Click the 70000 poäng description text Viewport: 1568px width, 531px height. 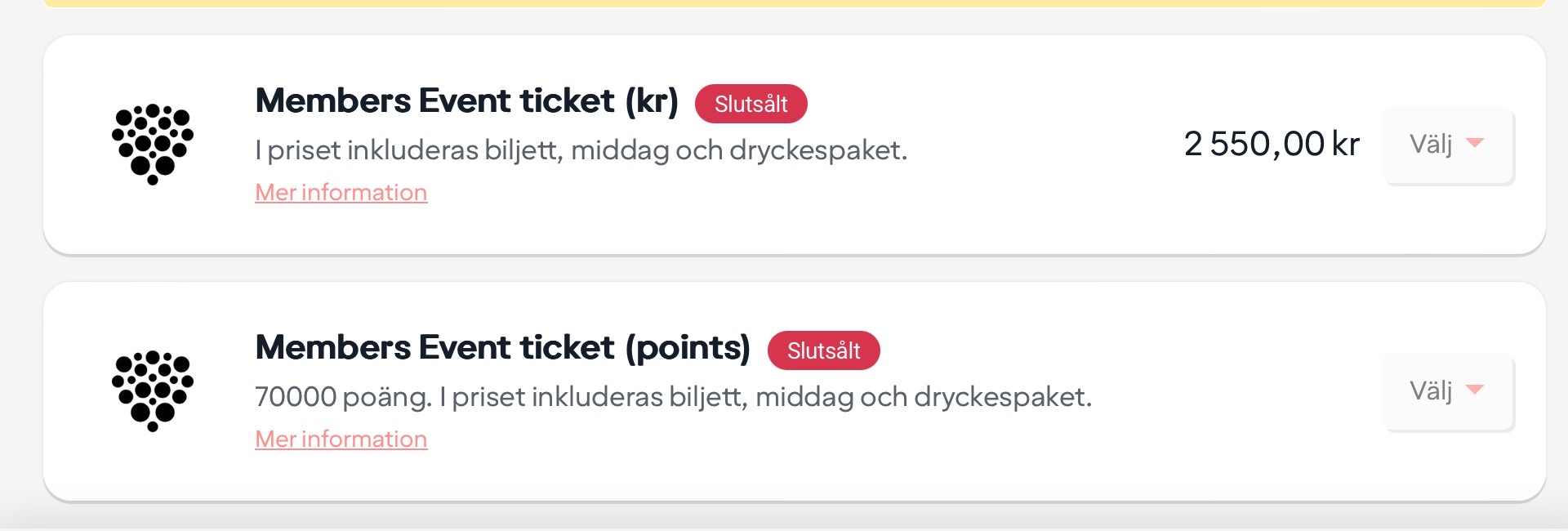click(672, 397)
